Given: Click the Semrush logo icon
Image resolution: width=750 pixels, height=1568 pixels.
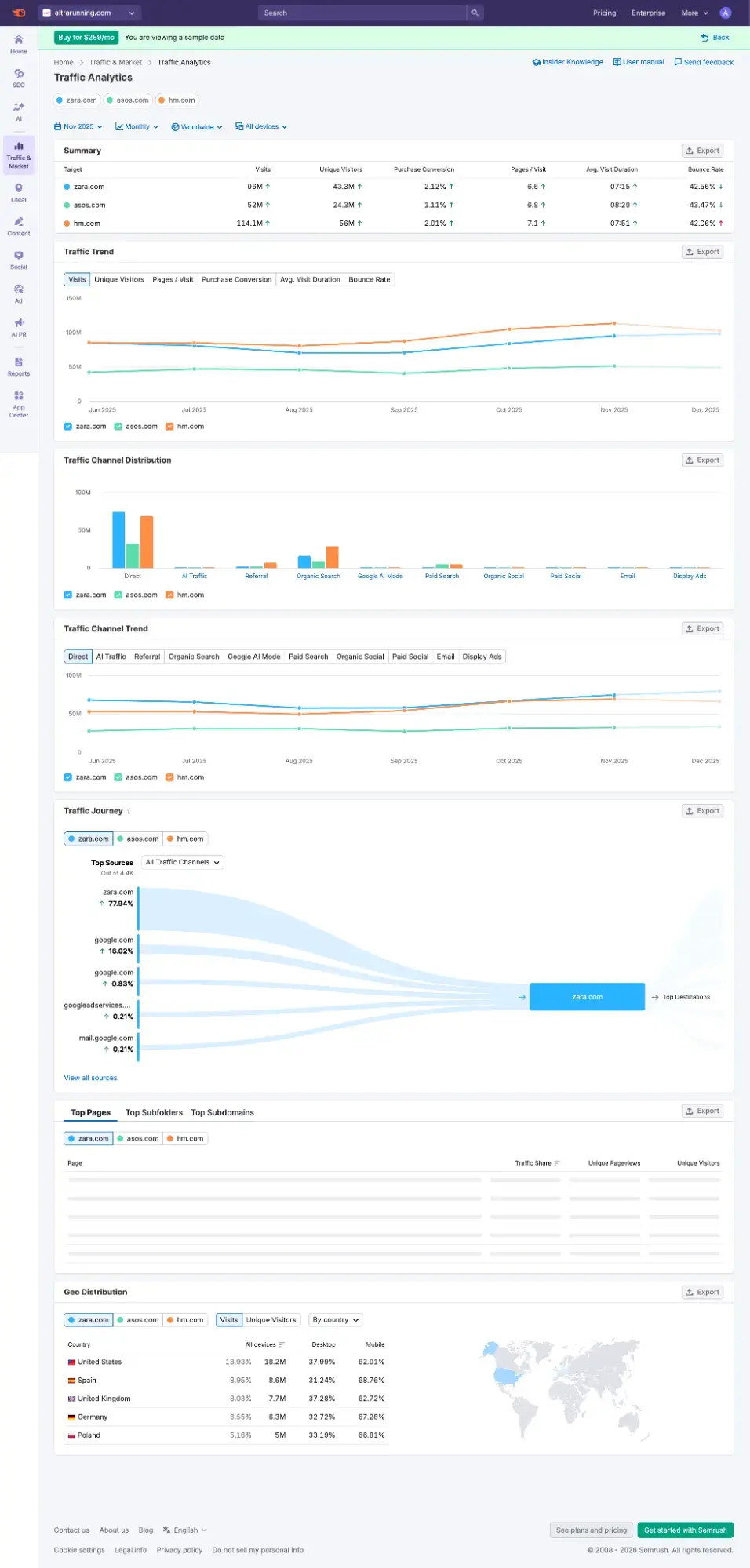Looking at the screenshot, I should tap(19, 13).
